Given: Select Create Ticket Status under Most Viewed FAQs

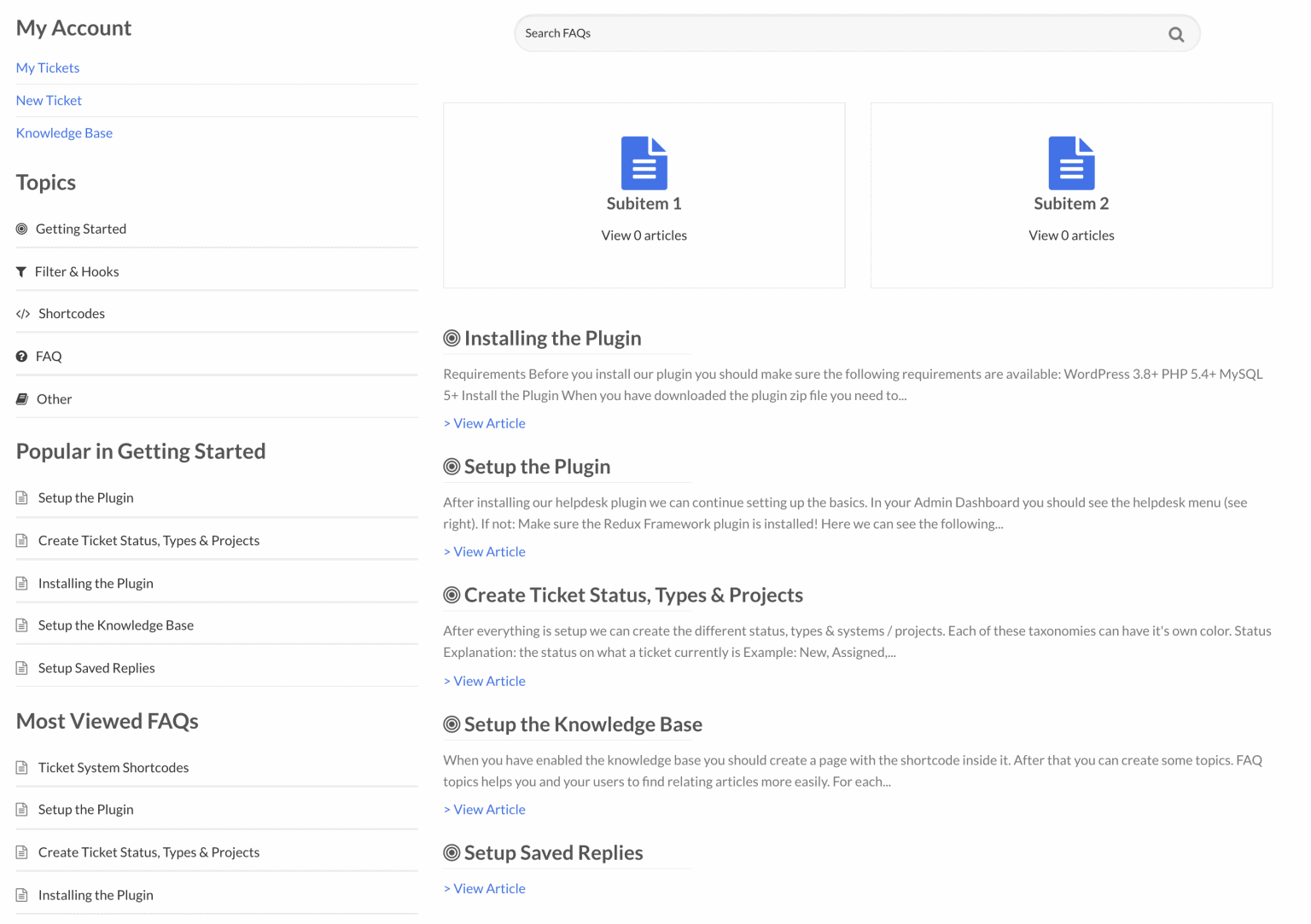Looking at the screenshot, I should pos(149,851).
